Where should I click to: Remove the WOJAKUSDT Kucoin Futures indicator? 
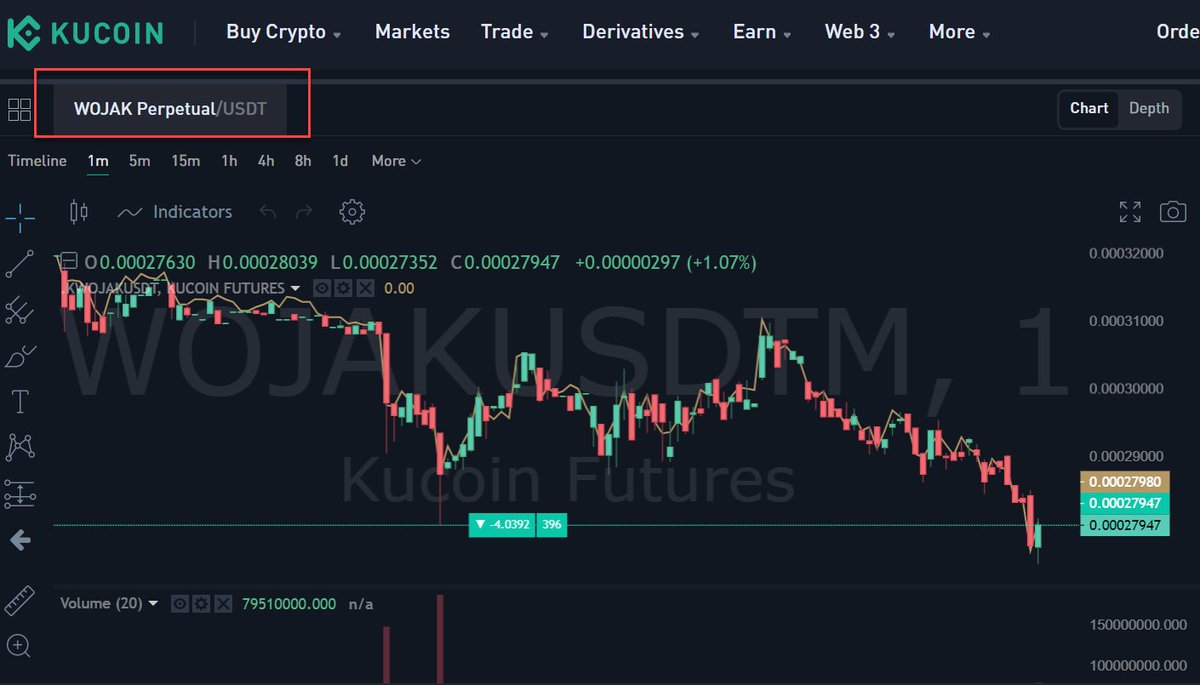pos(365,288)
